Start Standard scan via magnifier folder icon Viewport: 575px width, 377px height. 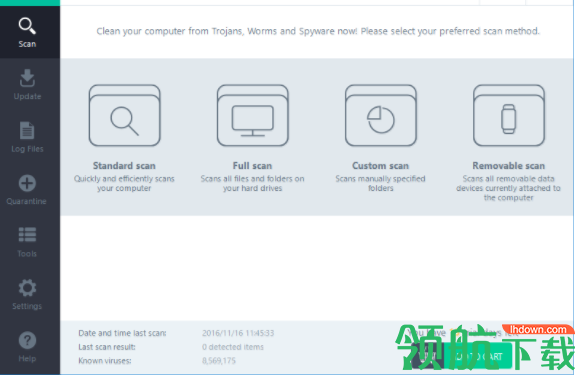(x=125, y=116)
